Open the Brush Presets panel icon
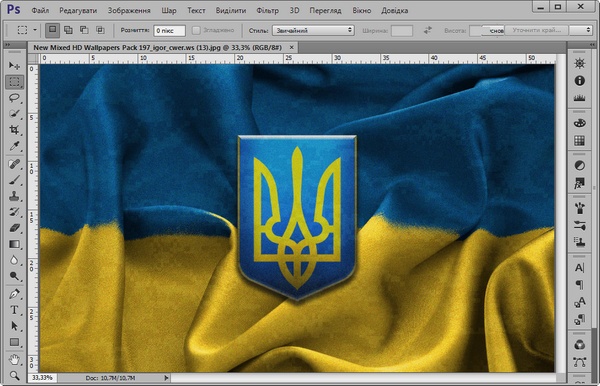 (x=579, y=225)
